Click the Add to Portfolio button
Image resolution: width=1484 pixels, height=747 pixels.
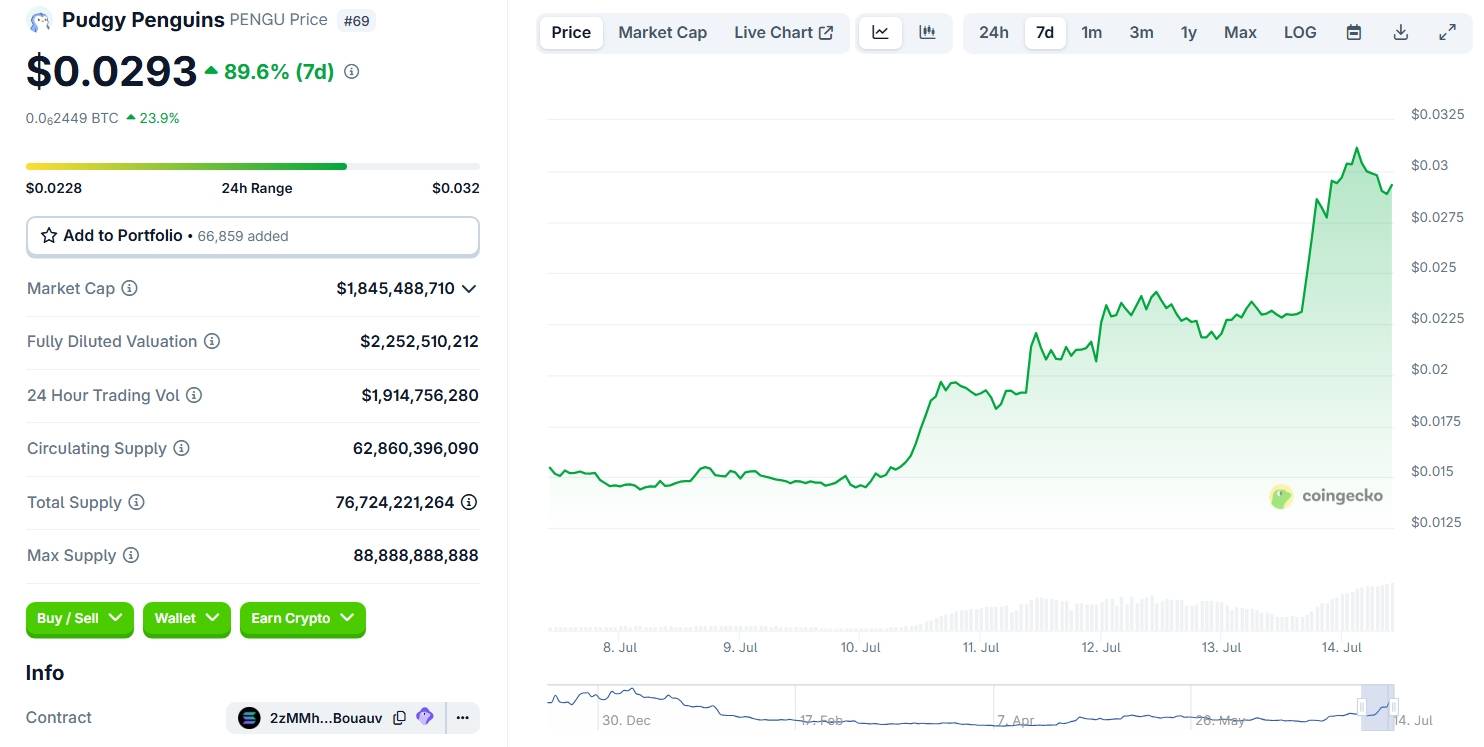(253, 236)
